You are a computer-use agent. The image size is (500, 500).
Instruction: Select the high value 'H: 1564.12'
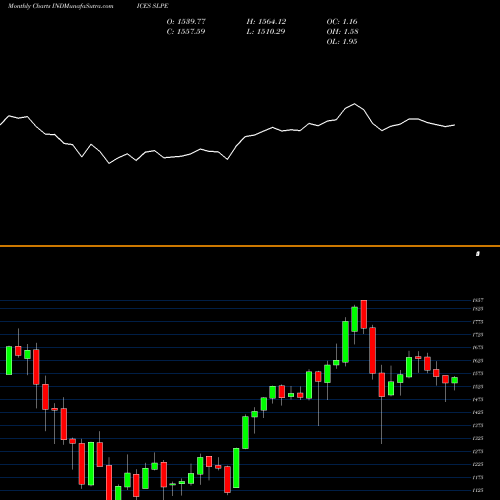(x=266, y=21)
